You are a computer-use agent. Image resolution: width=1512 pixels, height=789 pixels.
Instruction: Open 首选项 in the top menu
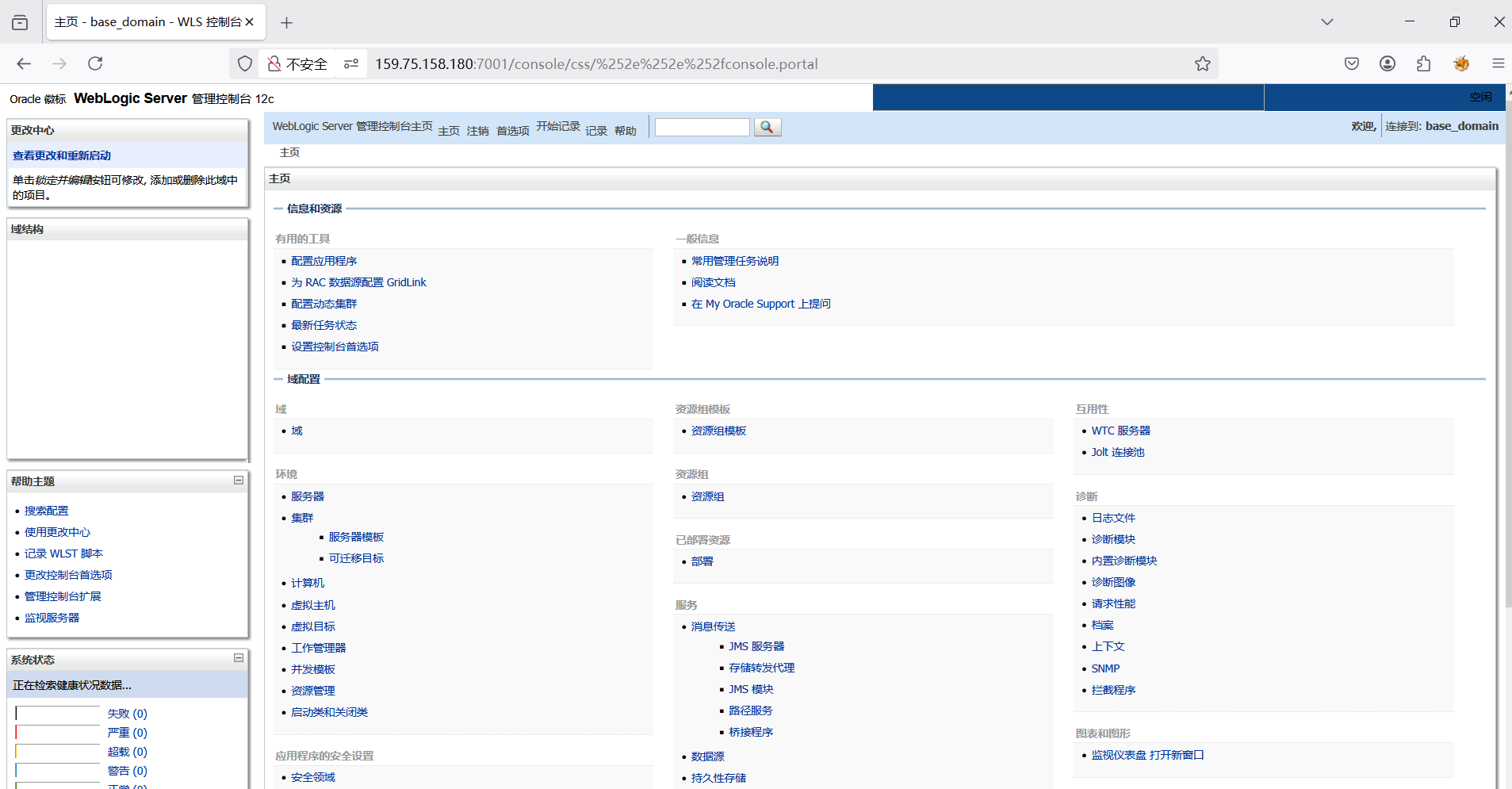click(513, 131)
